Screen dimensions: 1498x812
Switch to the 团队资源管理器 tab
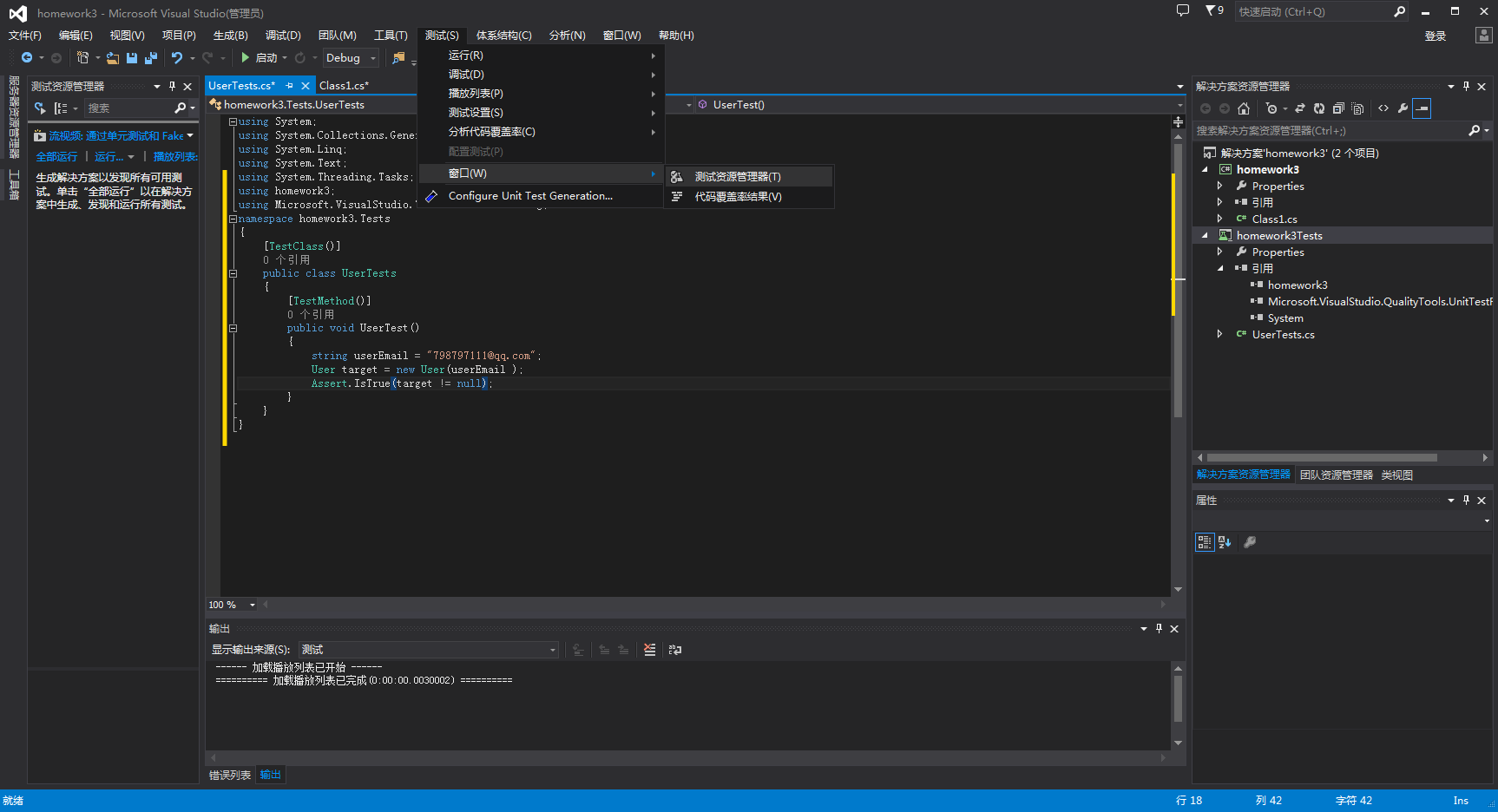(1336, 475)
